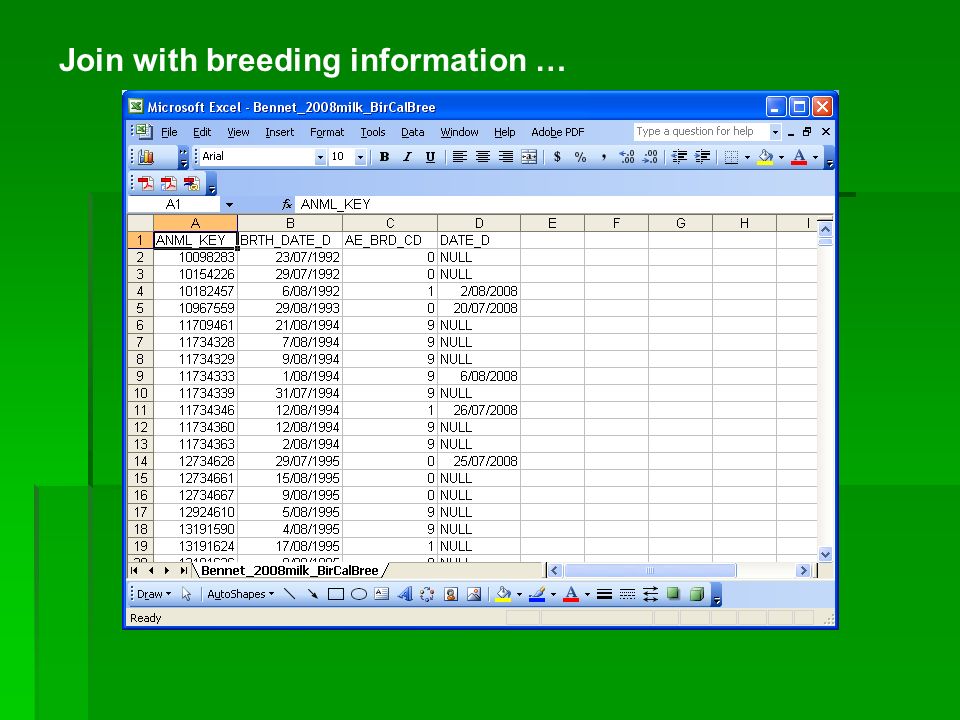Toggle Bold formatting

384,157
